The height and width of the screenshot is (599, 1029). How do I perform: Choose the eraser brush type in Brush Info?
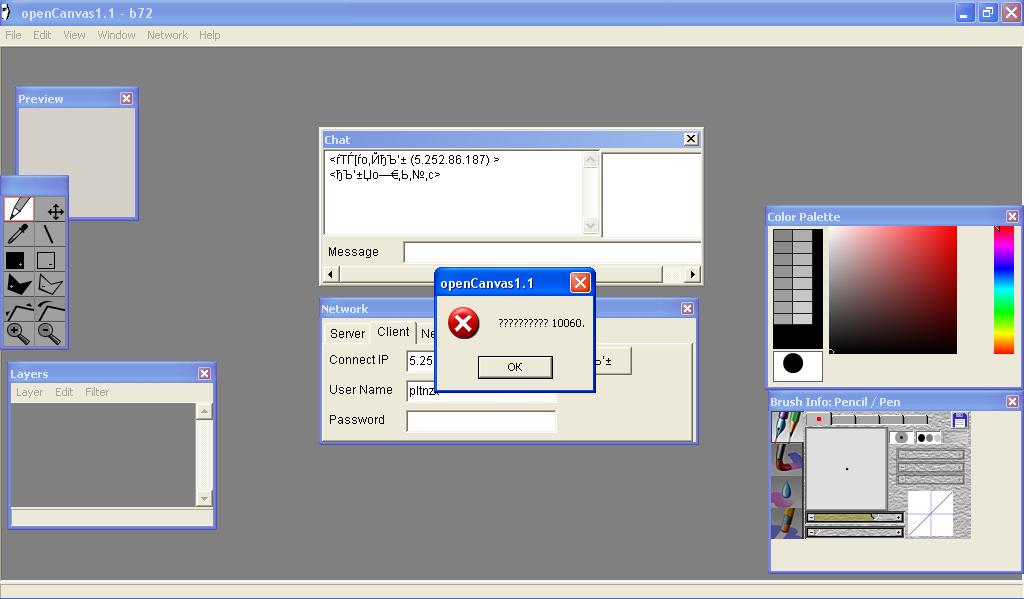(x=786, y=523)
